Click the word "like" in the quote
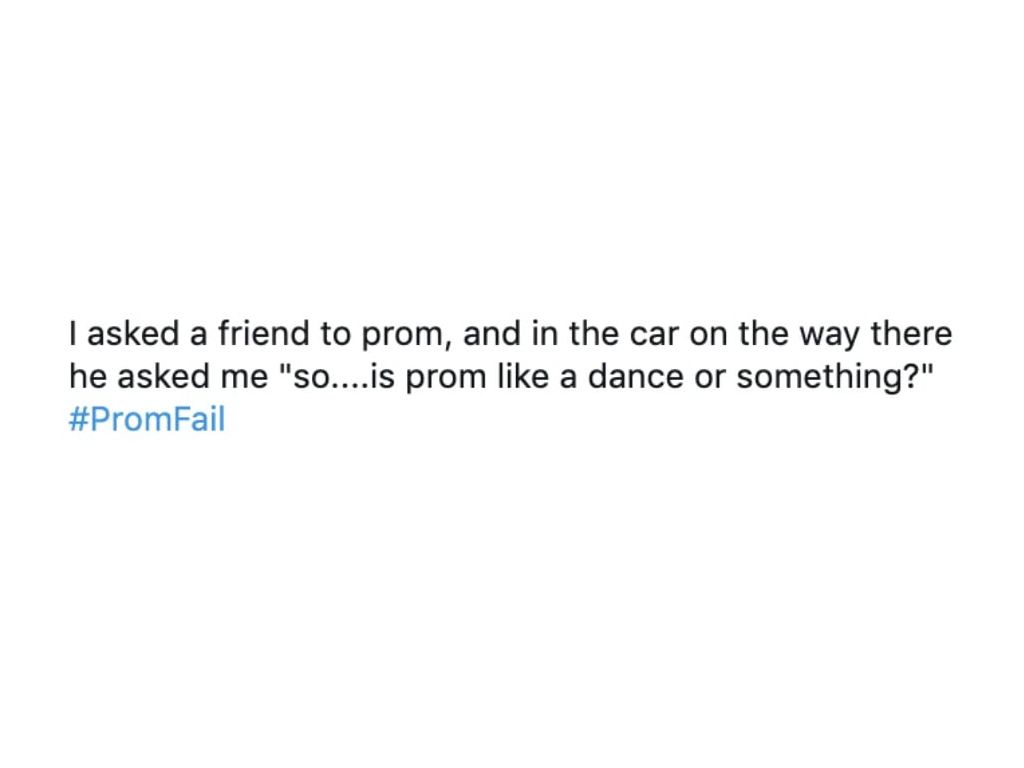 pos(528,376)
